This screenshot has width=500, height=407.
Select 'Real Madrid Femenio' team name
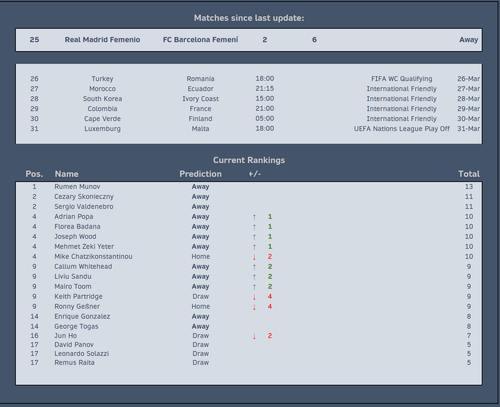[102, 40]
